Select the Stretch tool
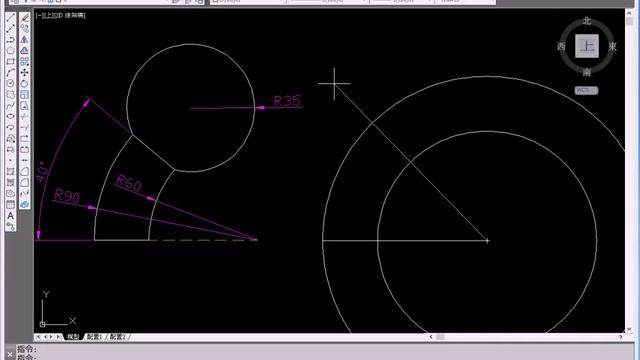 [24, 105]
